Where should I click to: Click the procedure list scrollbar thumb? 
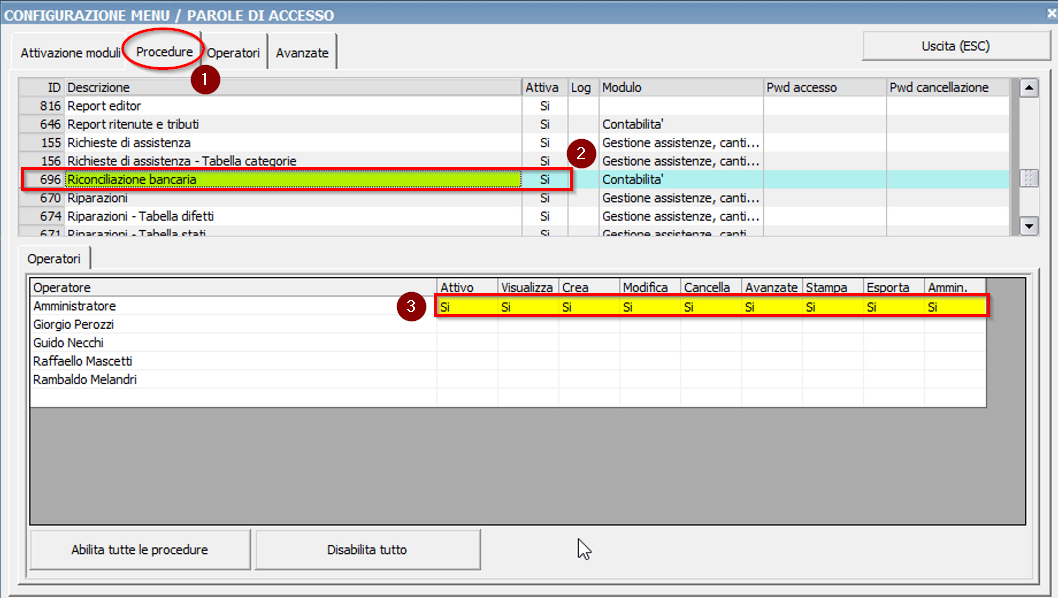(1028, 179)
